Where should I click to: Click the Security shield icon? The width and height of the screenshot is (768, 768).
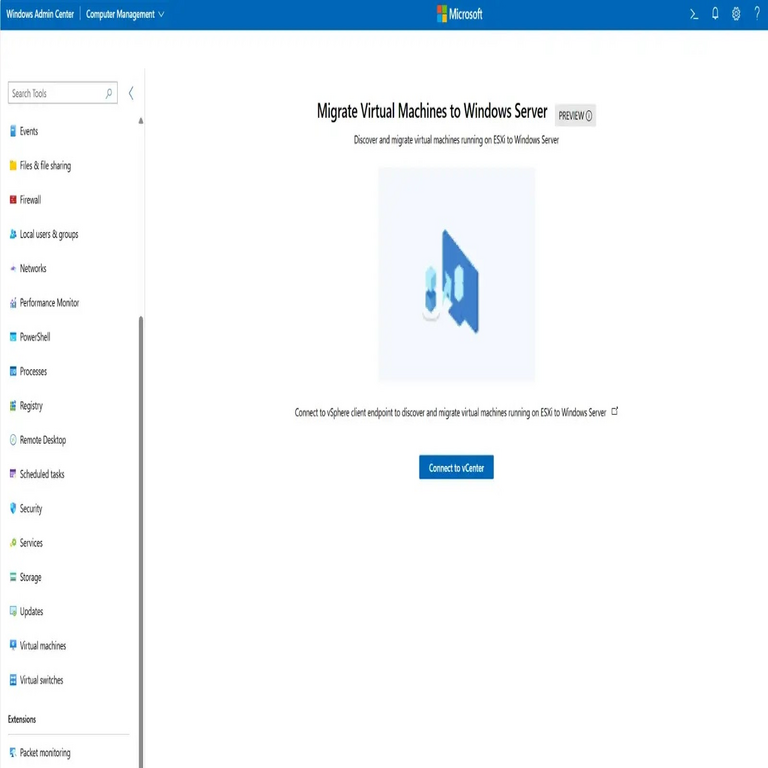[x=13, y=508]
